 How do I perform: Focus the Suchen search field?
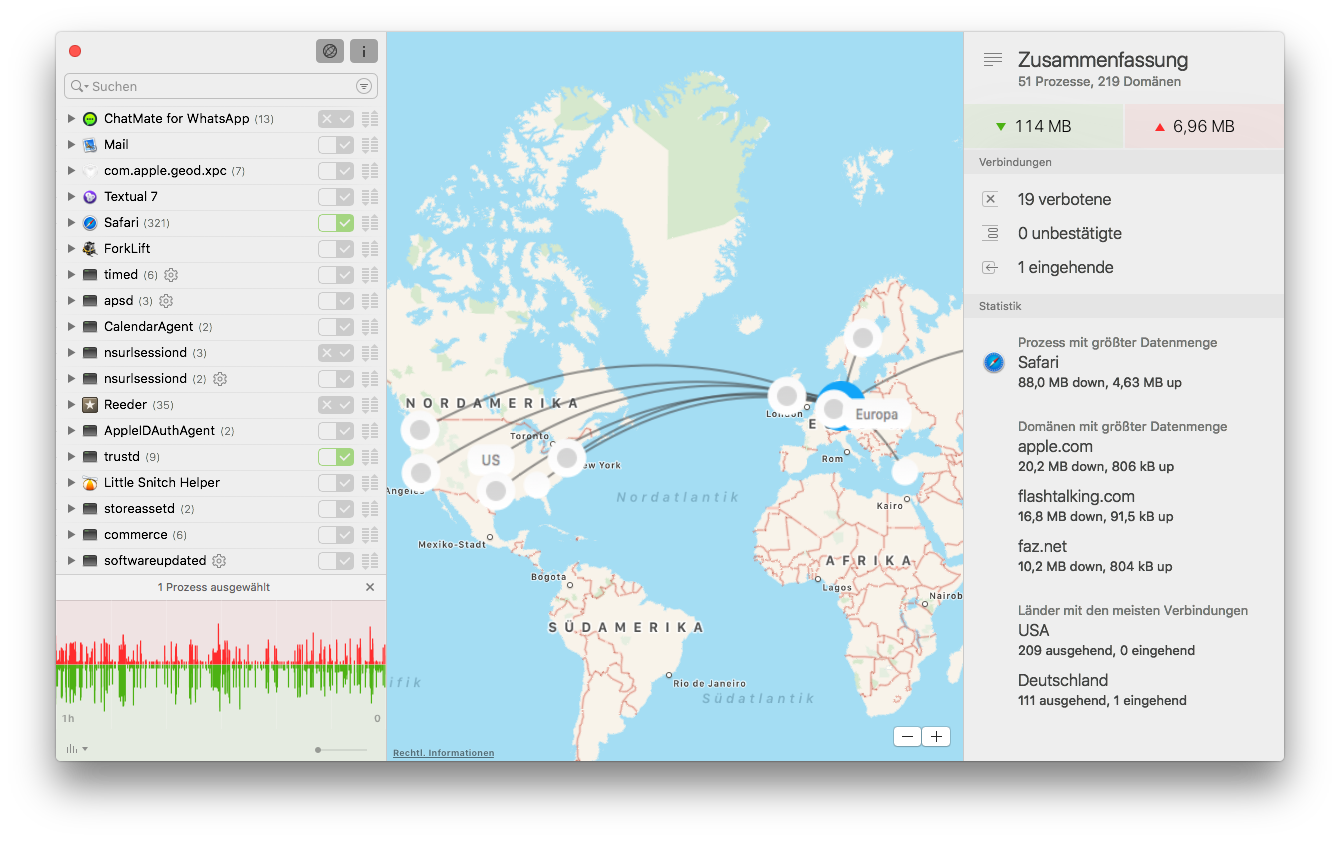pyautogui.click(x=221, y=86)
